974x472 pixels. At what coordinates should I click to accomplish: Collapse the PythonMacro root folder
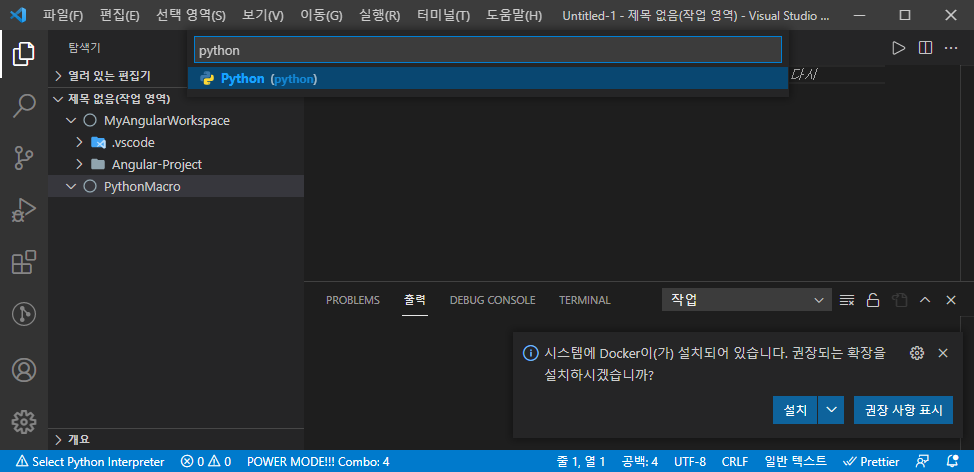click(176, 186)
